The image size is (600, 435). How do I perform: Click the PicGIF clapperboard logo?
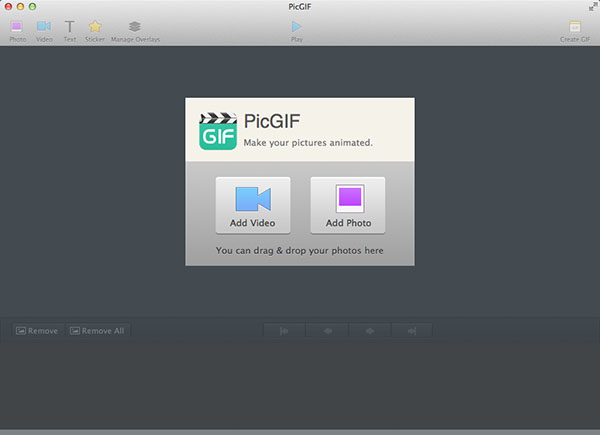point(217,130)
